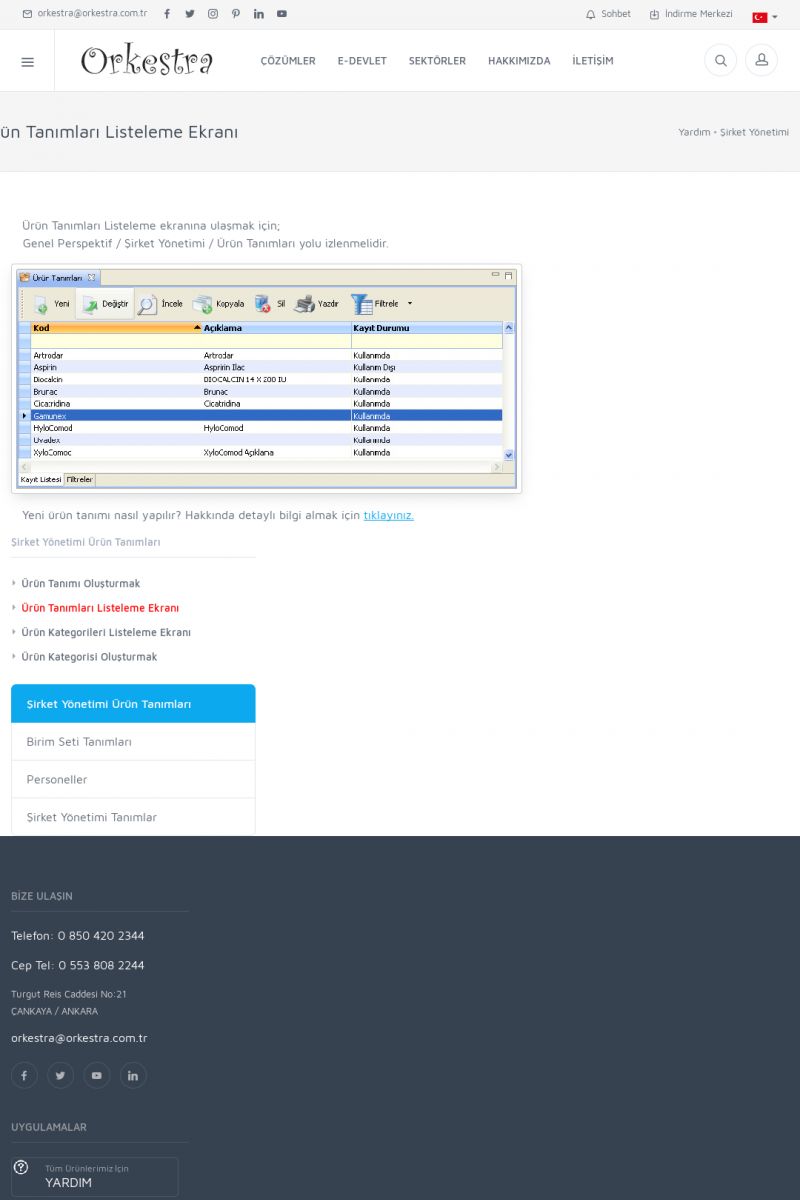
Task: Click the tıklayınız link
Action: [388, 515]
